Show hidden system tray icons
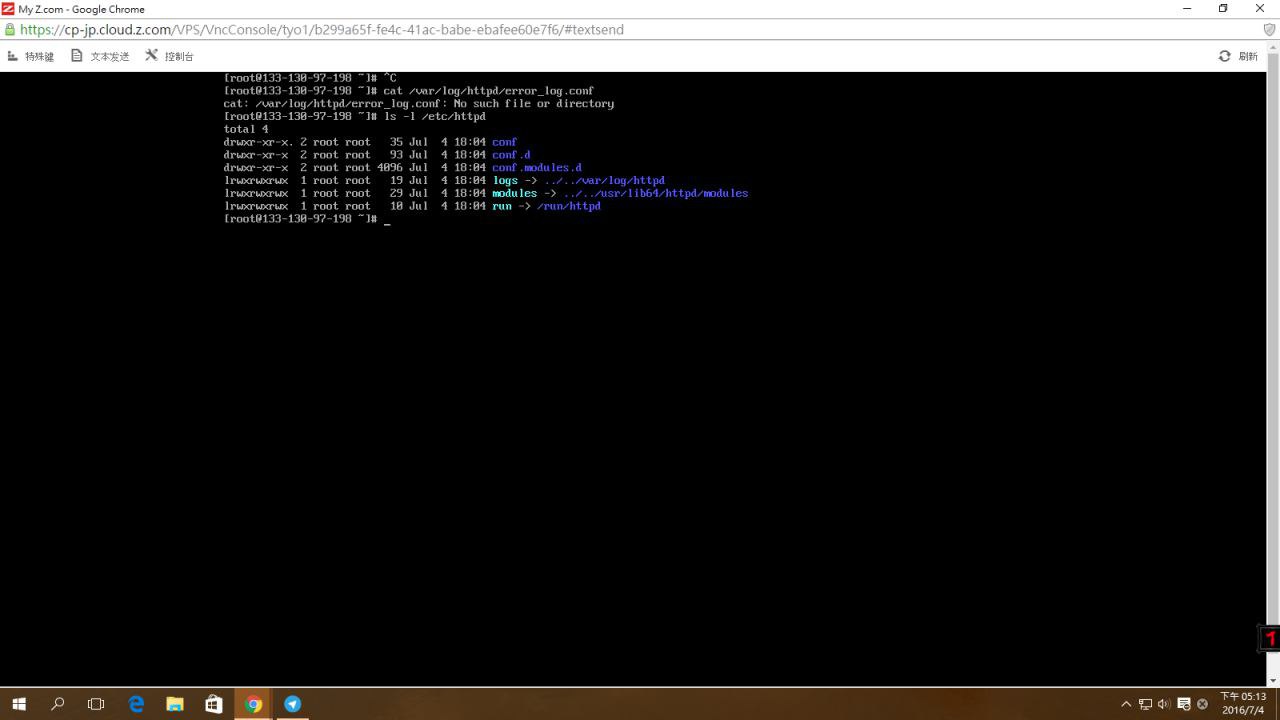Screen dimensions: 1280x720 pos(1126,704)
